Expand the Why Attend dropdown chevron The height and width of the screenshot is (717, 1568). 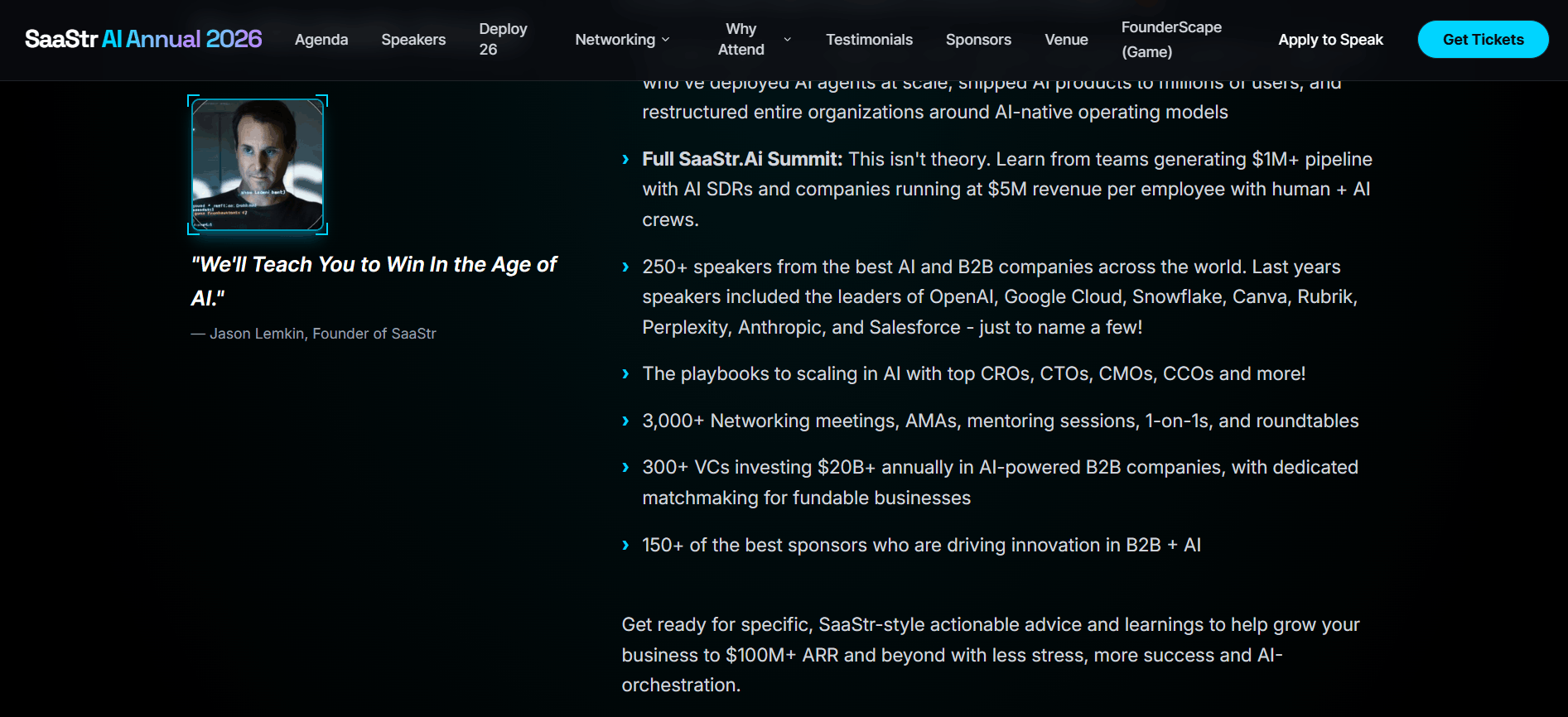pos(787,40)
